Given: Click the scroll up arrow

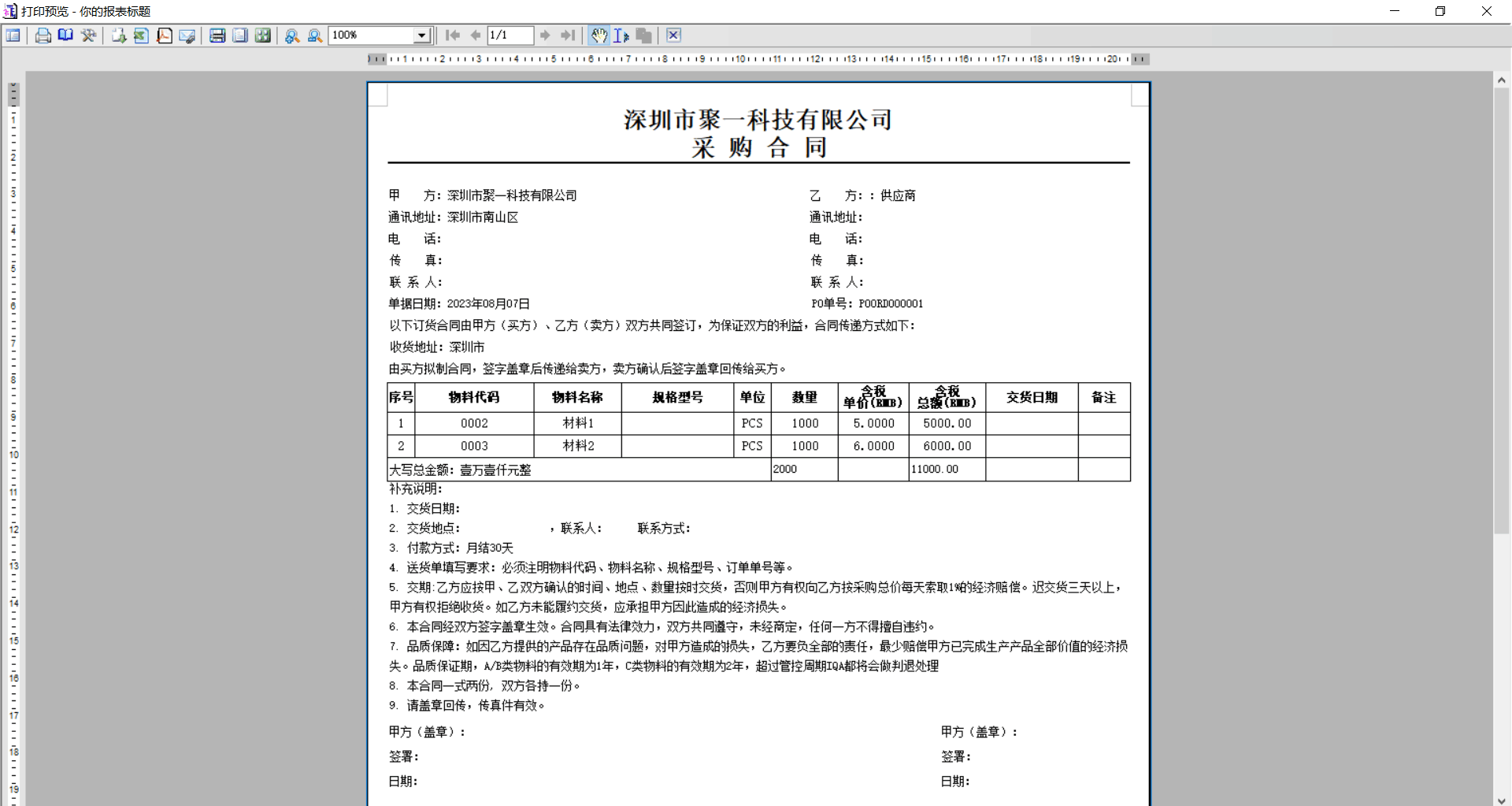Looking at the screenshot, I should point(1502,80).
